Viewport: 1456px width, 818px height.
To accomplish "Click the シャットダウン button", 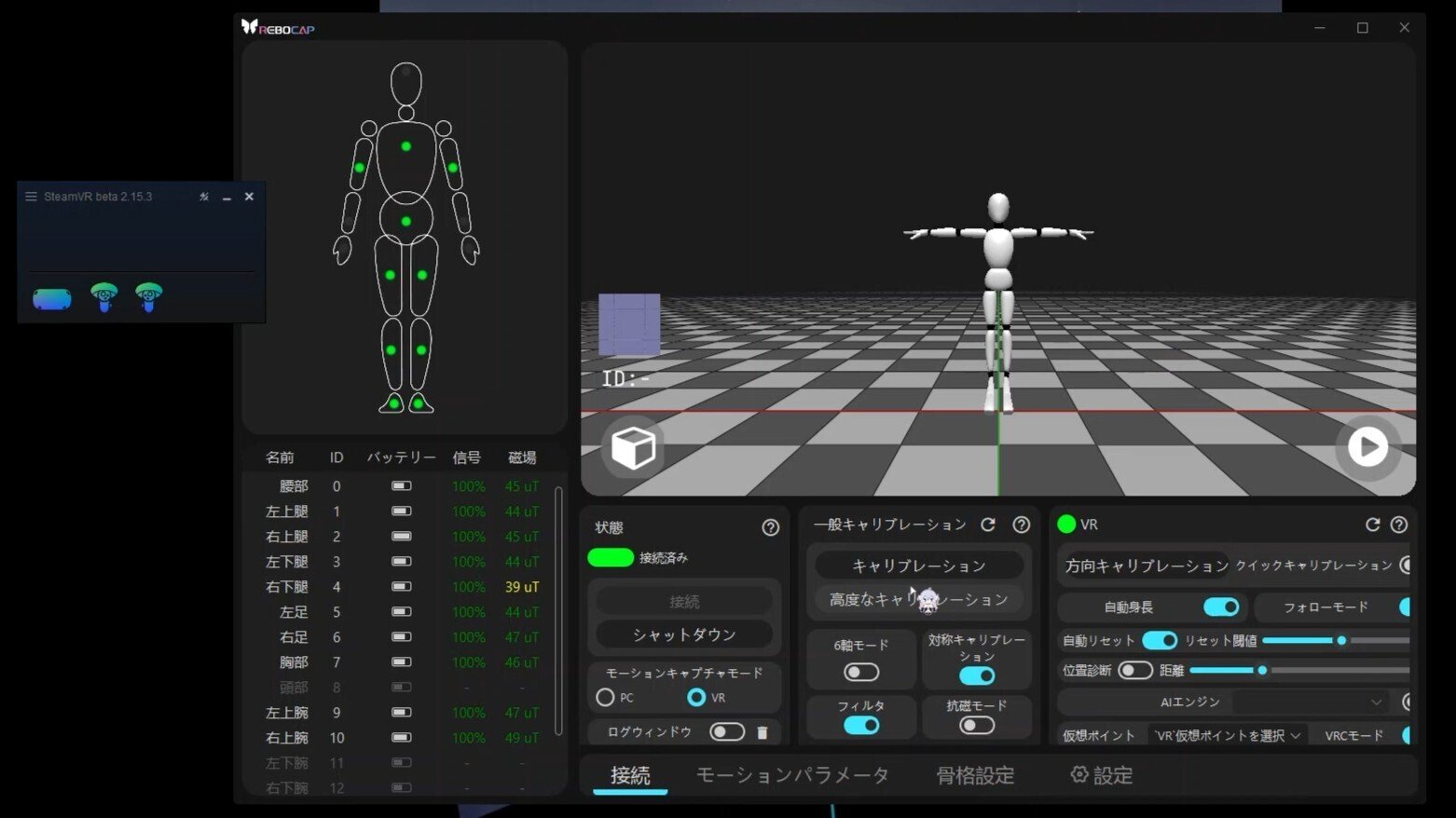I will tap(685, 634).
